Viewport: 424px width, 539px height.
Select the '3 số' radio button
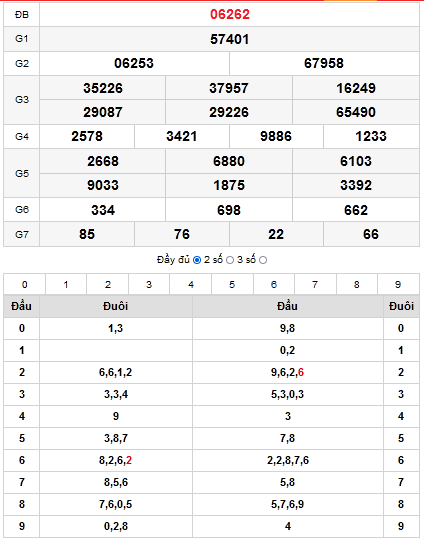(x=263, y=260)
